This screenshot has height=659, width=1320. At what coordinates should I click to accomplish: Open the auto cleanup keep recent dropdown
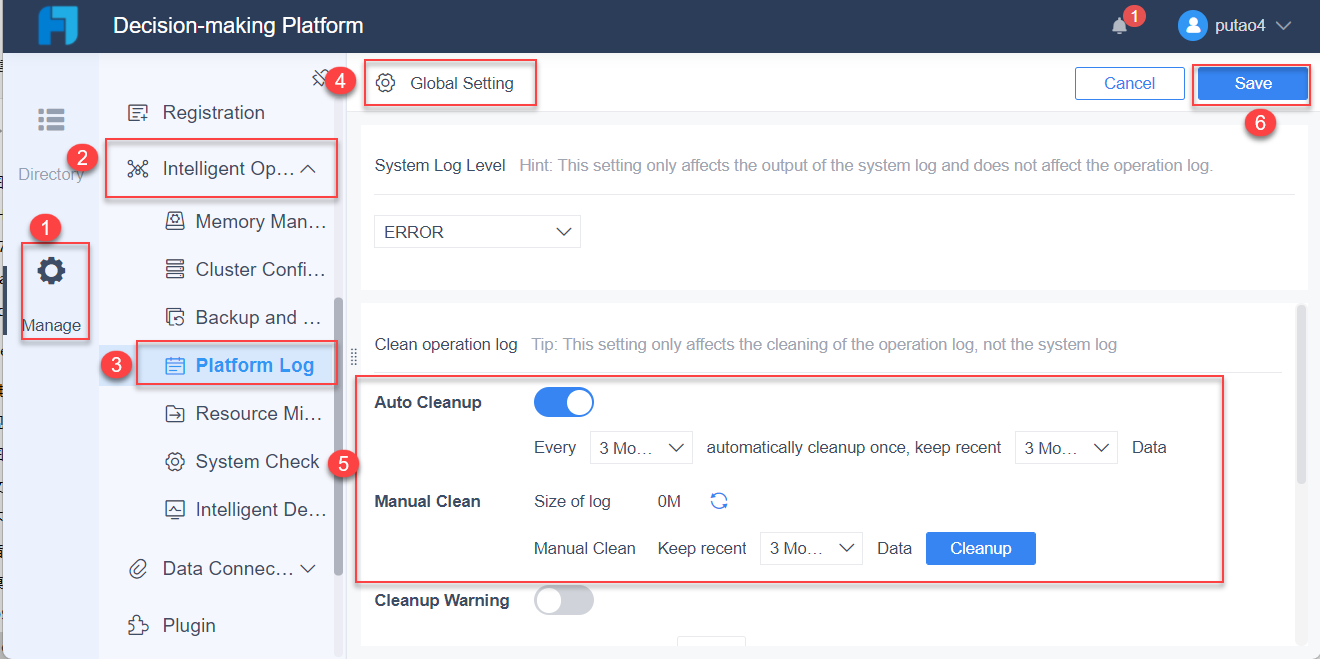point(1066,448)
